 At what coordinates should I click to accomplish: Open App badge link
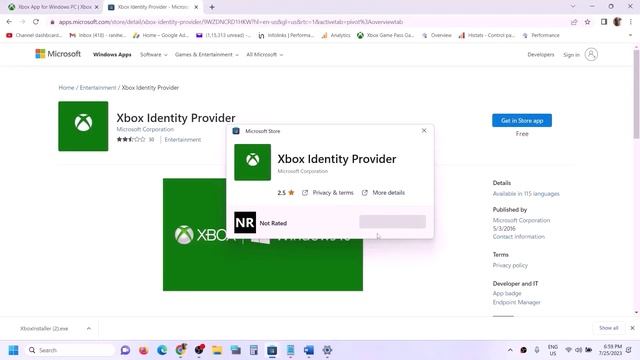point(507,293)
